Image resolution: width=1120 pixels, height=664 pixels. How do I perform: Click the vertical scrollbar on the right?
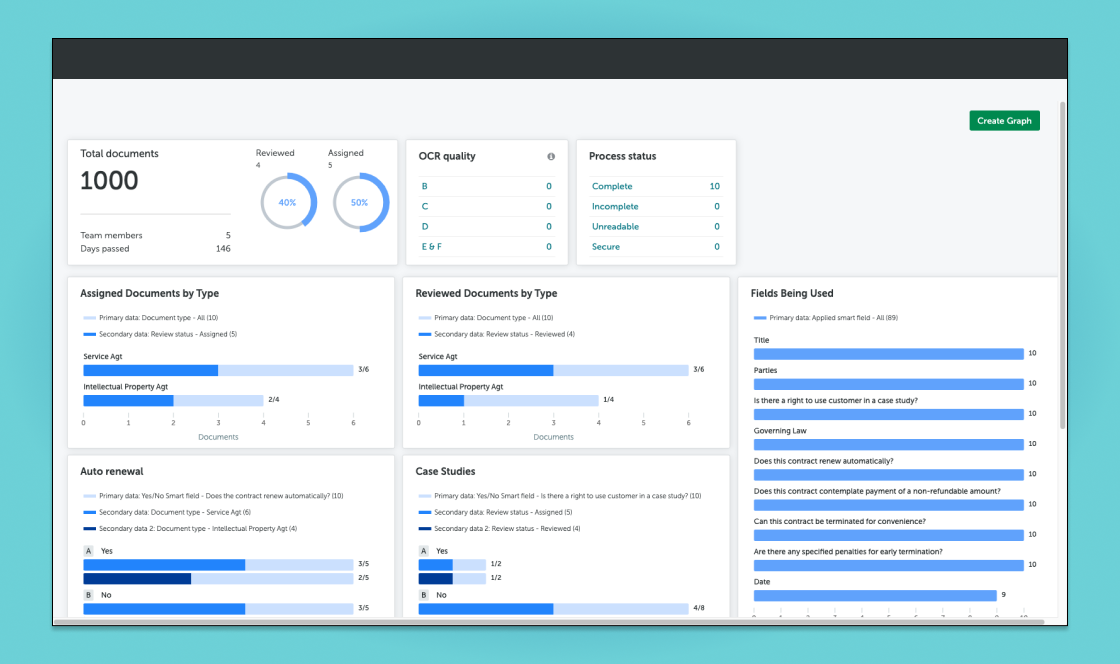(1062, 260)
